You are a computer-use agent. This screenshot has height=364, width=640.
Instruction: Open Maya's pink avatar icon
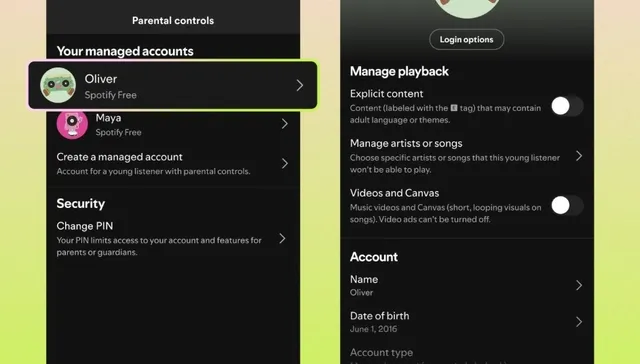coord(72,124)
